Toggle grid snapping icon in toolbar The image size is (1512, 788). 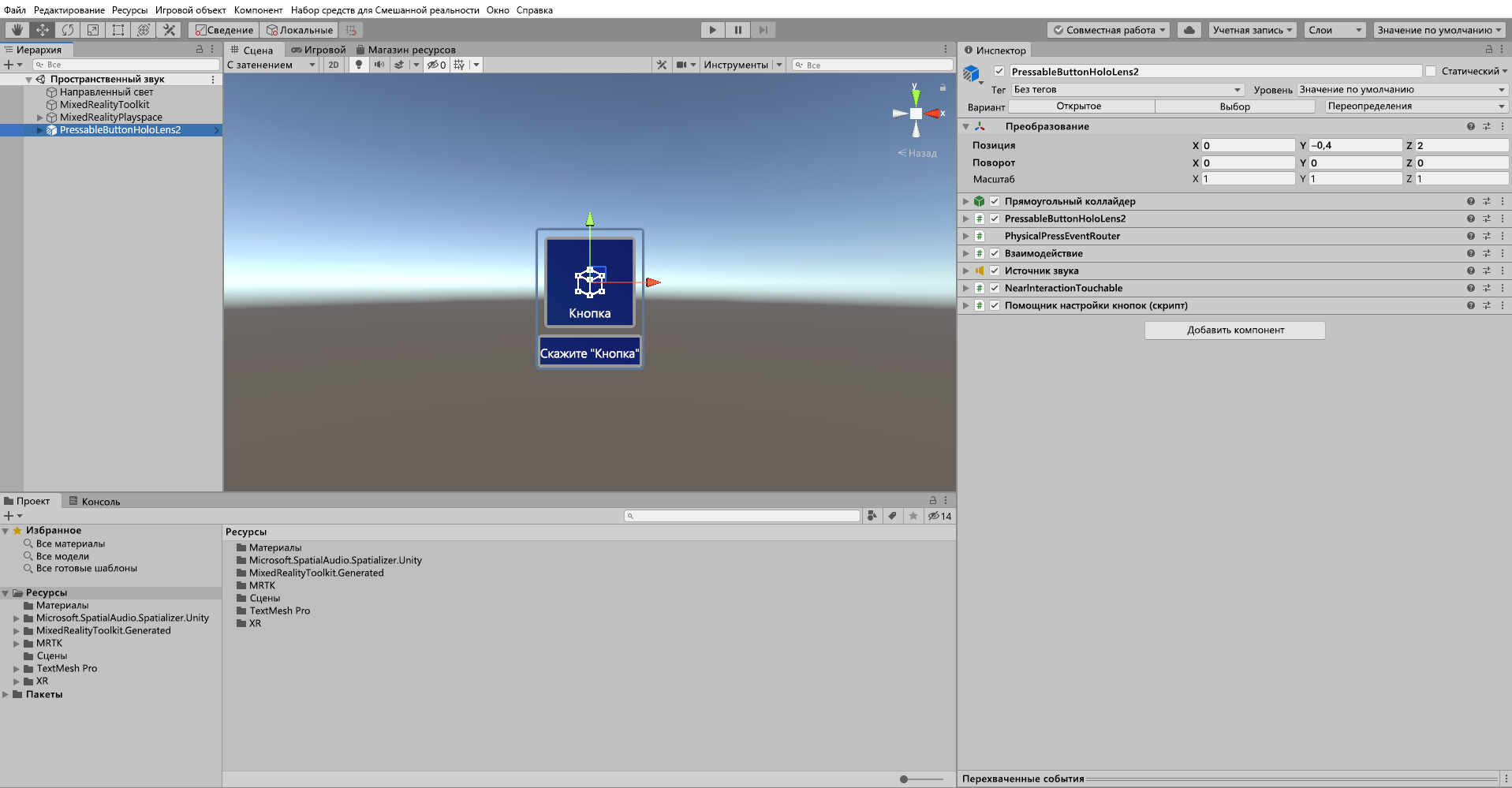351,30
